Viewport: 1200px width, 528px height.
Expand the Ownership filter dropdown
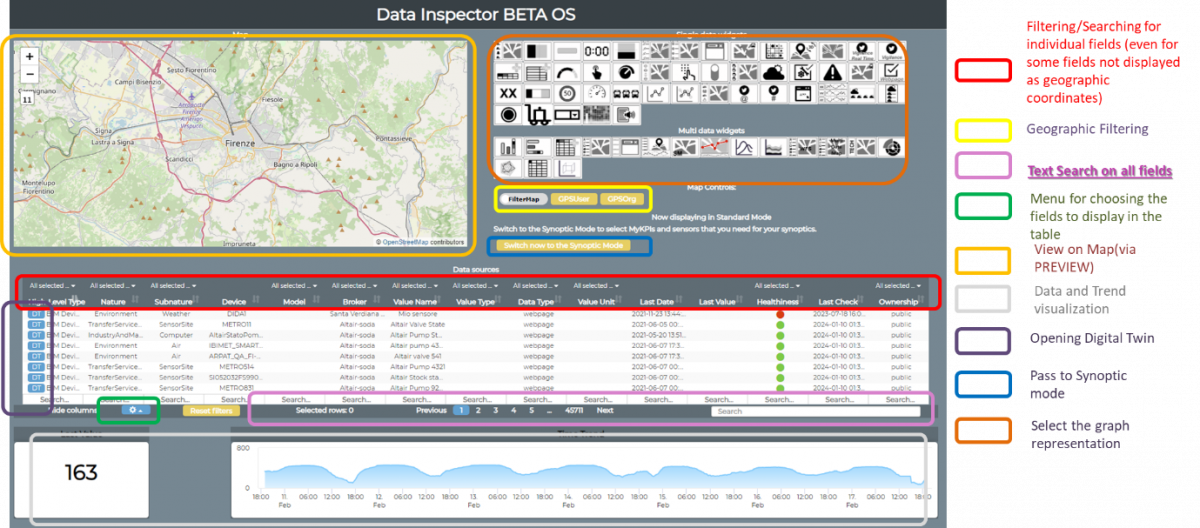point(897,286)
